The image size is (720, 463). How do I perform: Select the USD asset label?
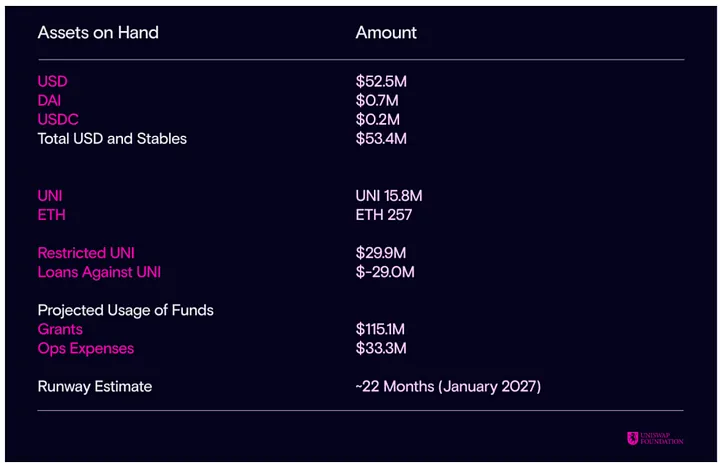(52, 81)
